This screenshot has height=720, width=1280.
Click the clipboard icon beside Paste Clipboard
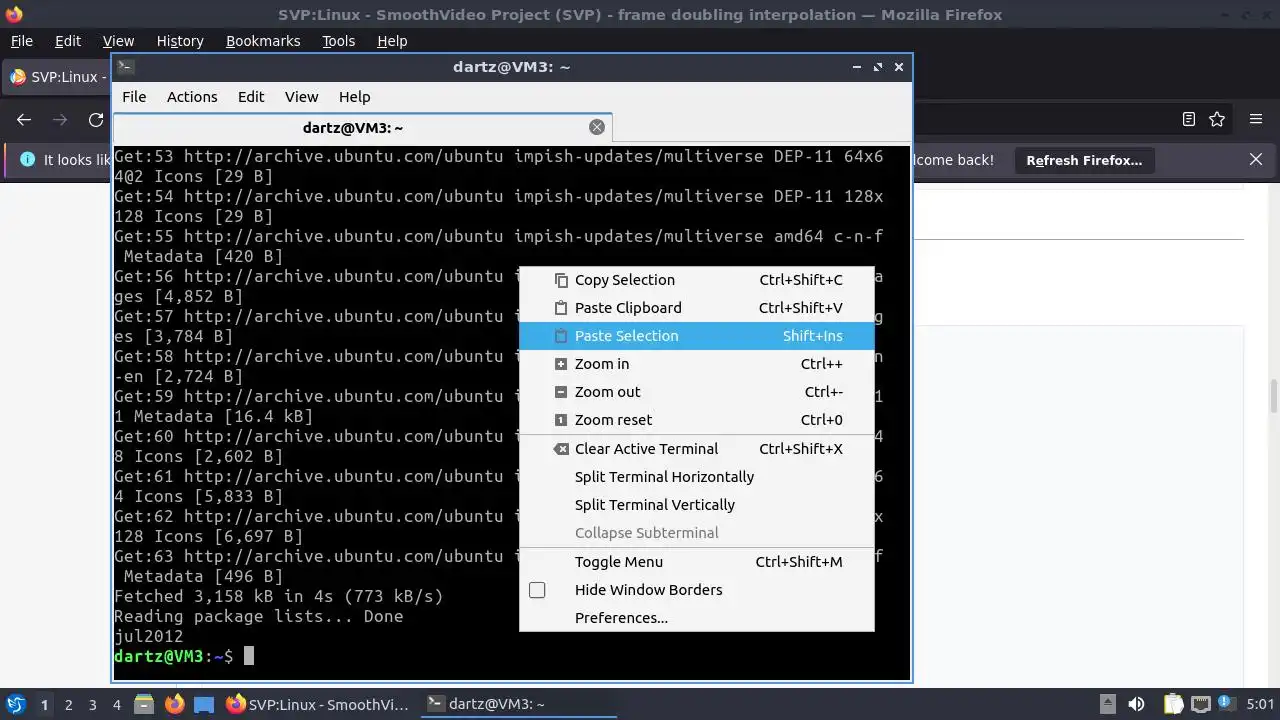coord(561,308)
